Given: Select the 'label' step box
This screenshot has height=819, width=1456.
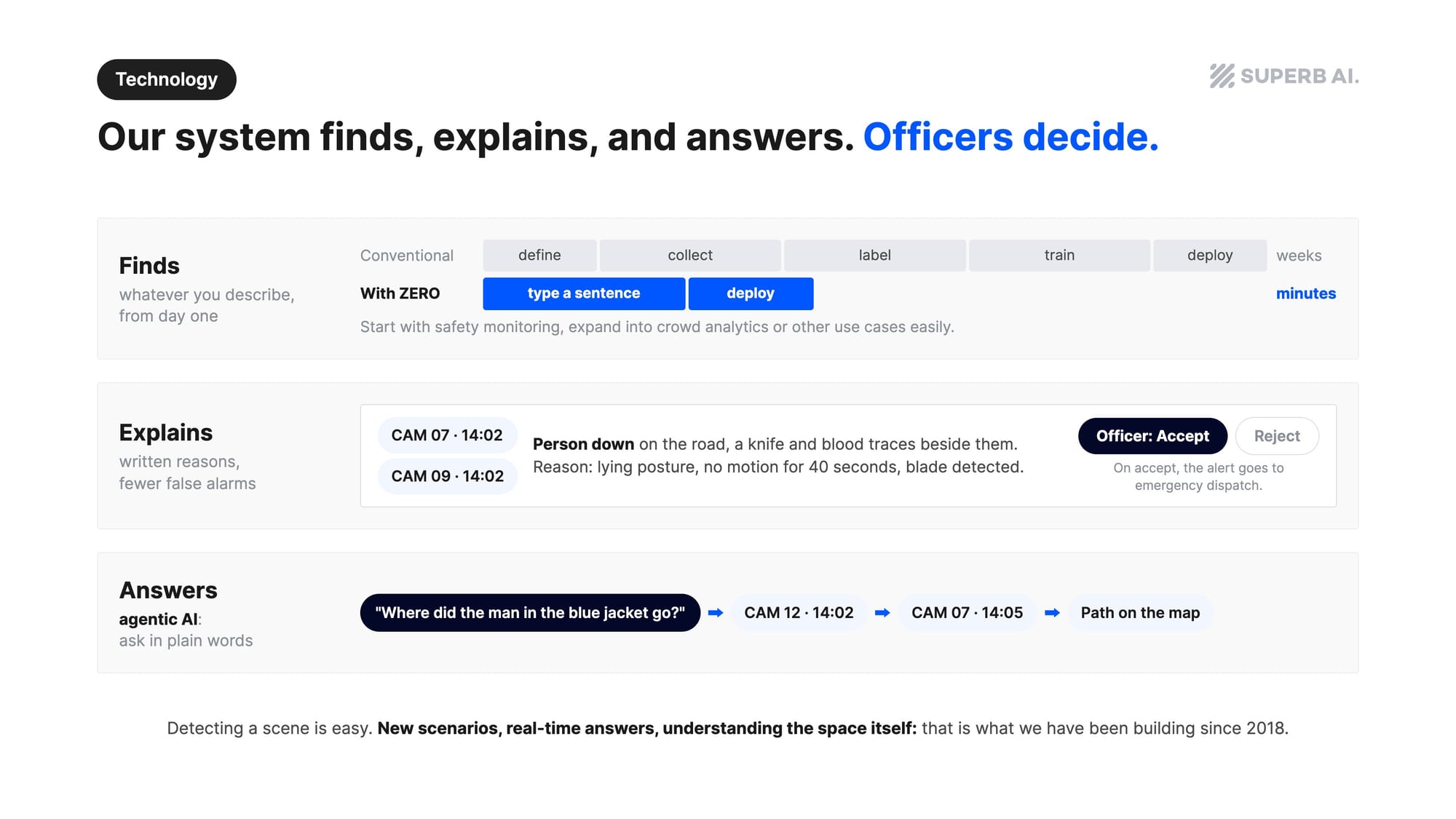Looking at the screenshot, I should (875, 256).
